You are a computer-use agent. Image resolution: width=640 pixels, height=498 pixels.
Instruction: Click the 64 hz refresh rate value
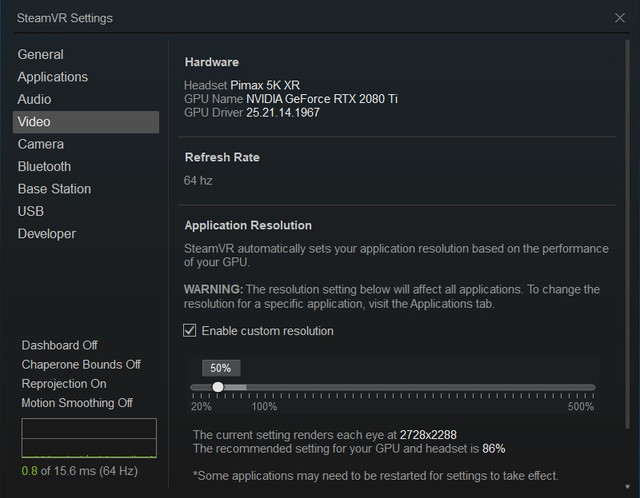[x=198, y=181]
